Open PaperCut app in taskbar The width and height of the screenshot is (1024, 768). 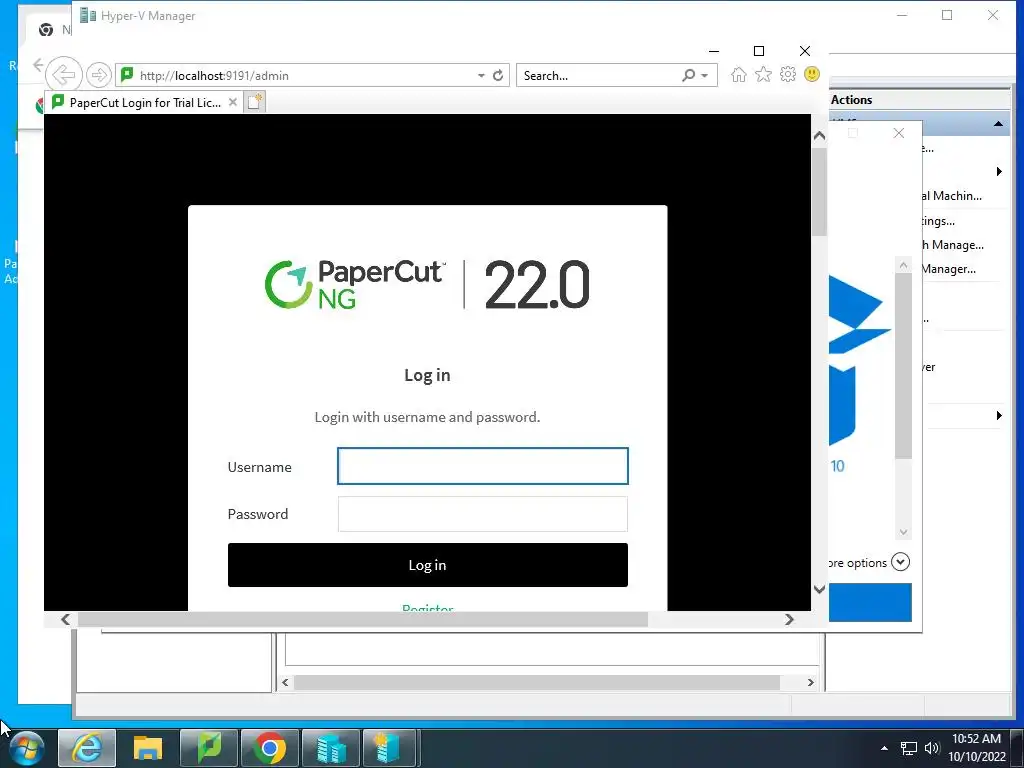pyautogui.click(x=208, y=748)
